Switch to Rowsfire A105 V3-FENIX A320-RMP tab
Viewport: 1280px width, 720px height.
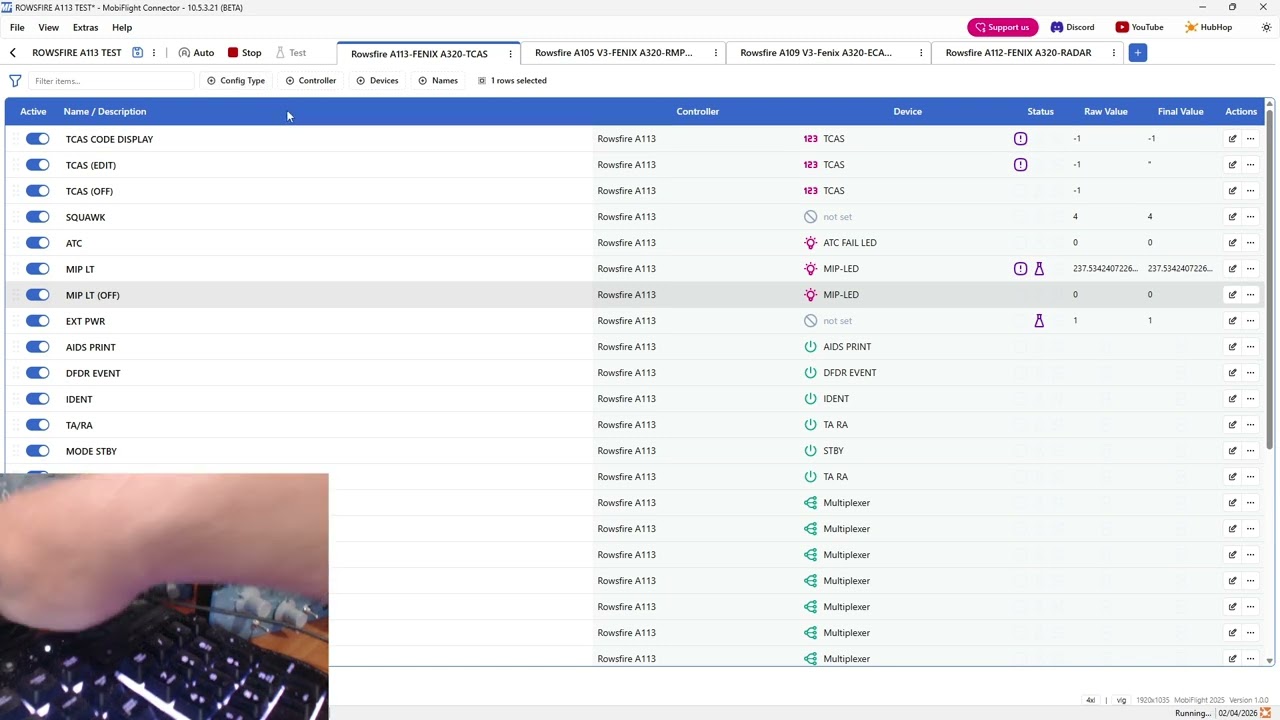(613, 53)
